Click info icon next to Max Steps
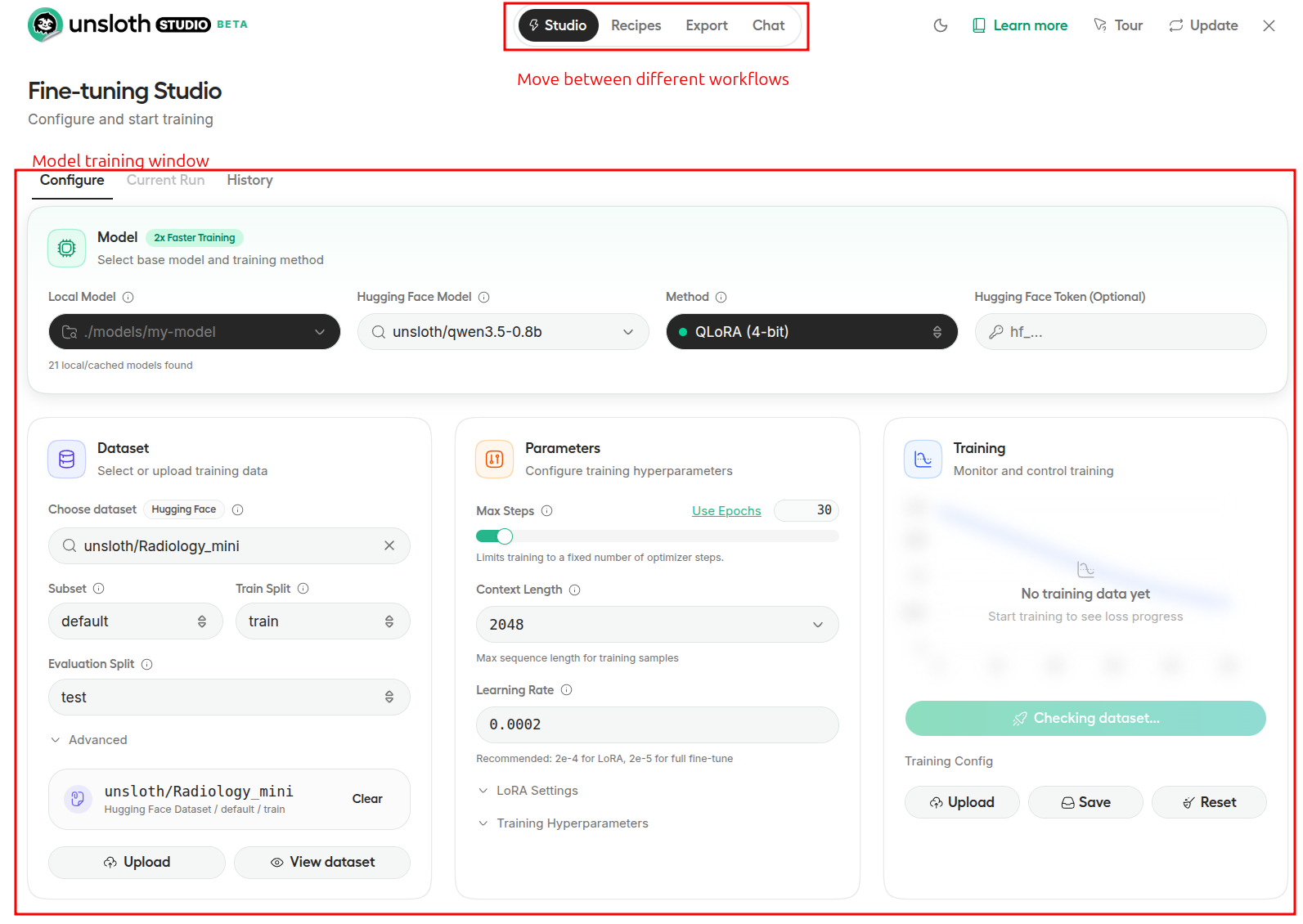Viewport: 1303px width, 924px height. tap(547, 511)
